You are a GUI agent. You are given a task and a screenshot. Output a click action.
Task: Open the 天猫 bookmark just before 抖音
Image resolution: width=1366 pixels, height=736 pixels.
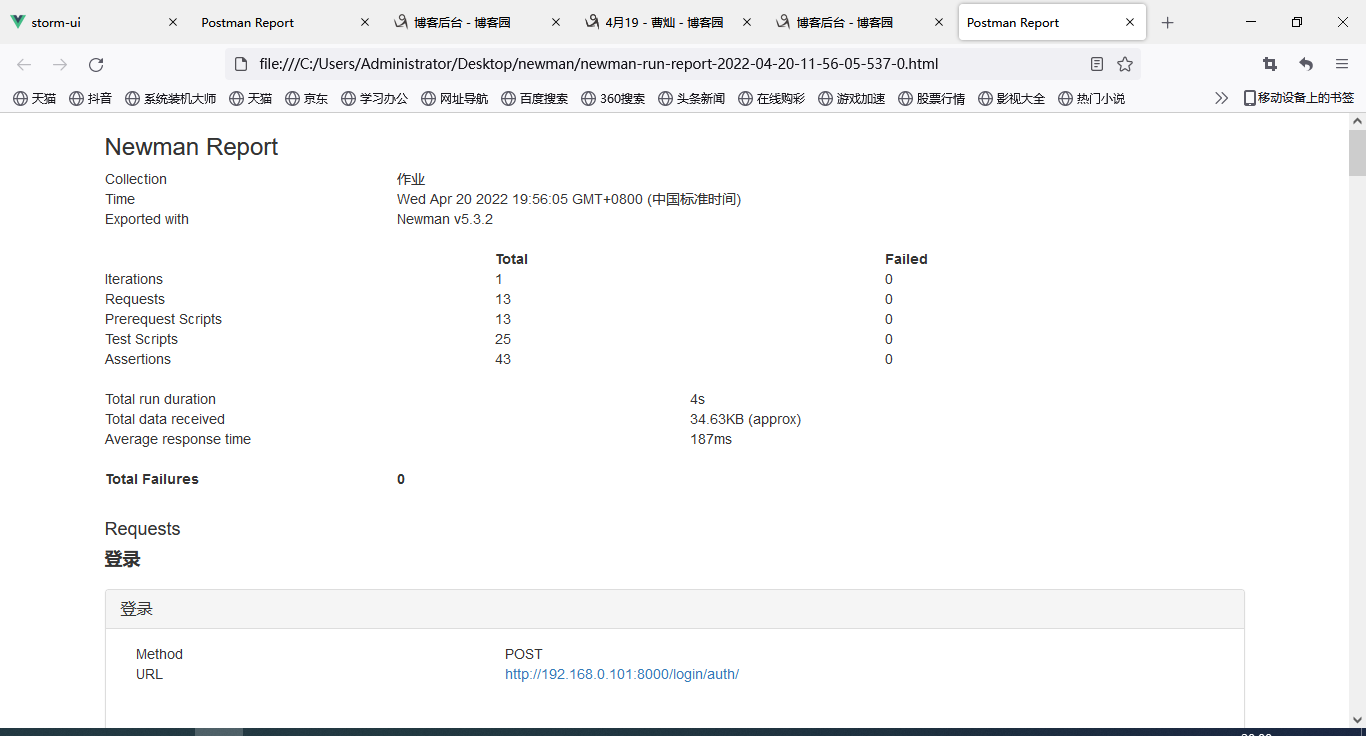click(34, 98)
